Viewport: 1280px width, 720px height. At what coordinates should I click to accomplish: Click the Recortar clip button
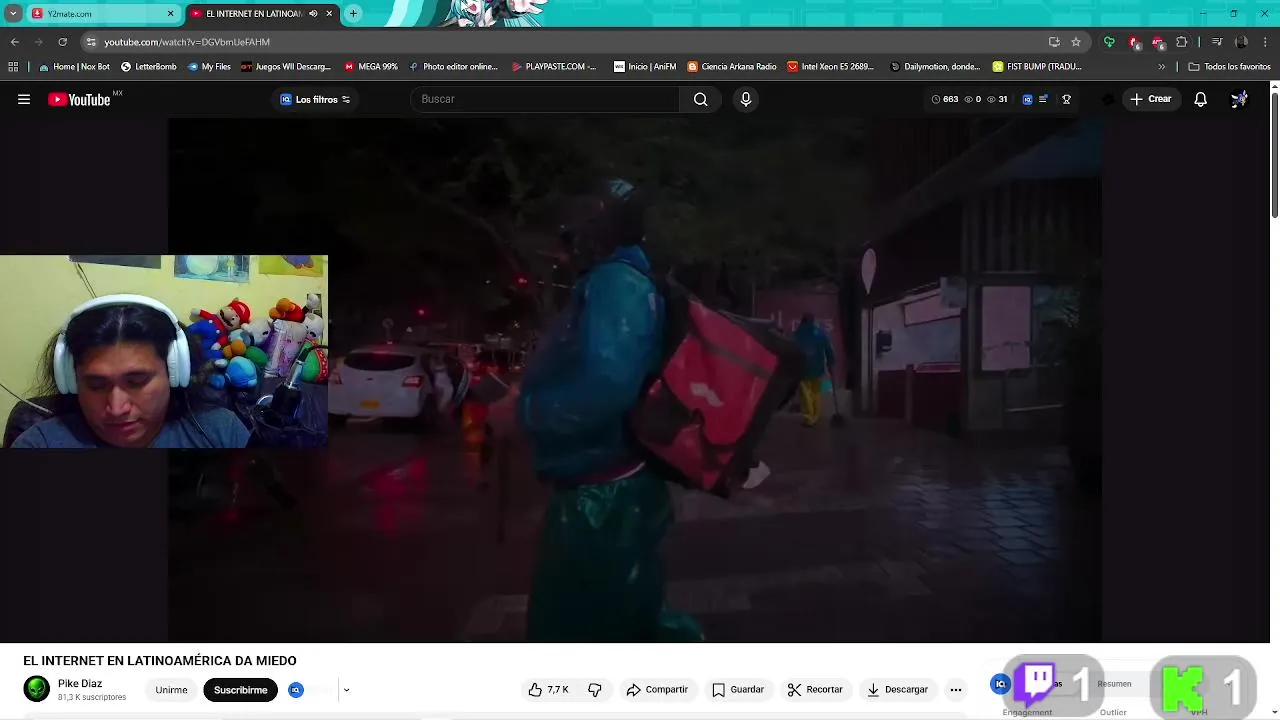pyautogui.click(x=815, y=690)
